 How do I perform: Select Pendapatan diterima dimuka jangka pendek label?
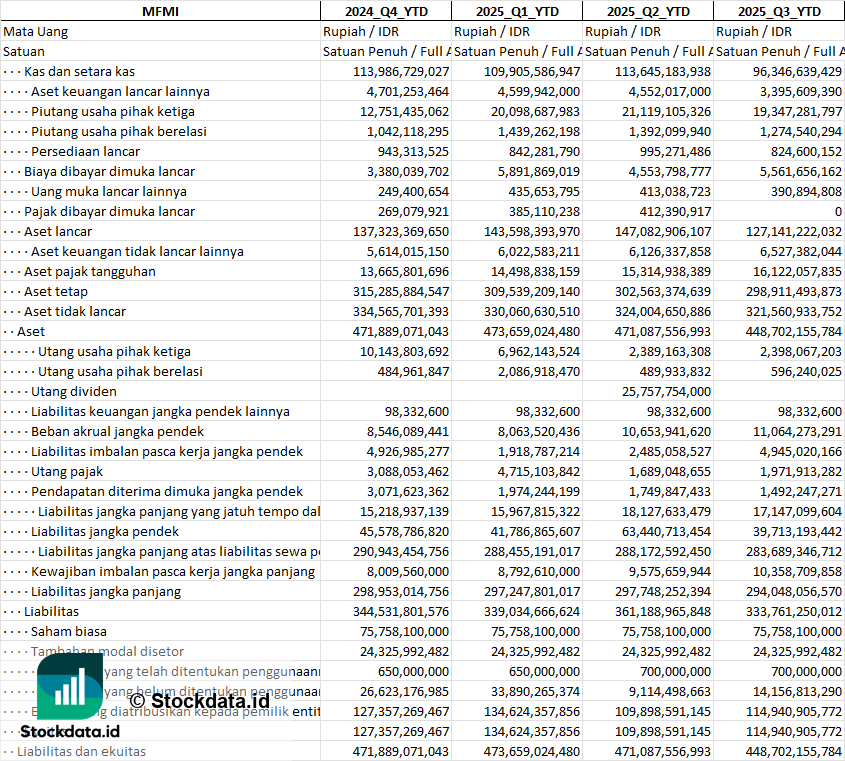click(167, 492)
